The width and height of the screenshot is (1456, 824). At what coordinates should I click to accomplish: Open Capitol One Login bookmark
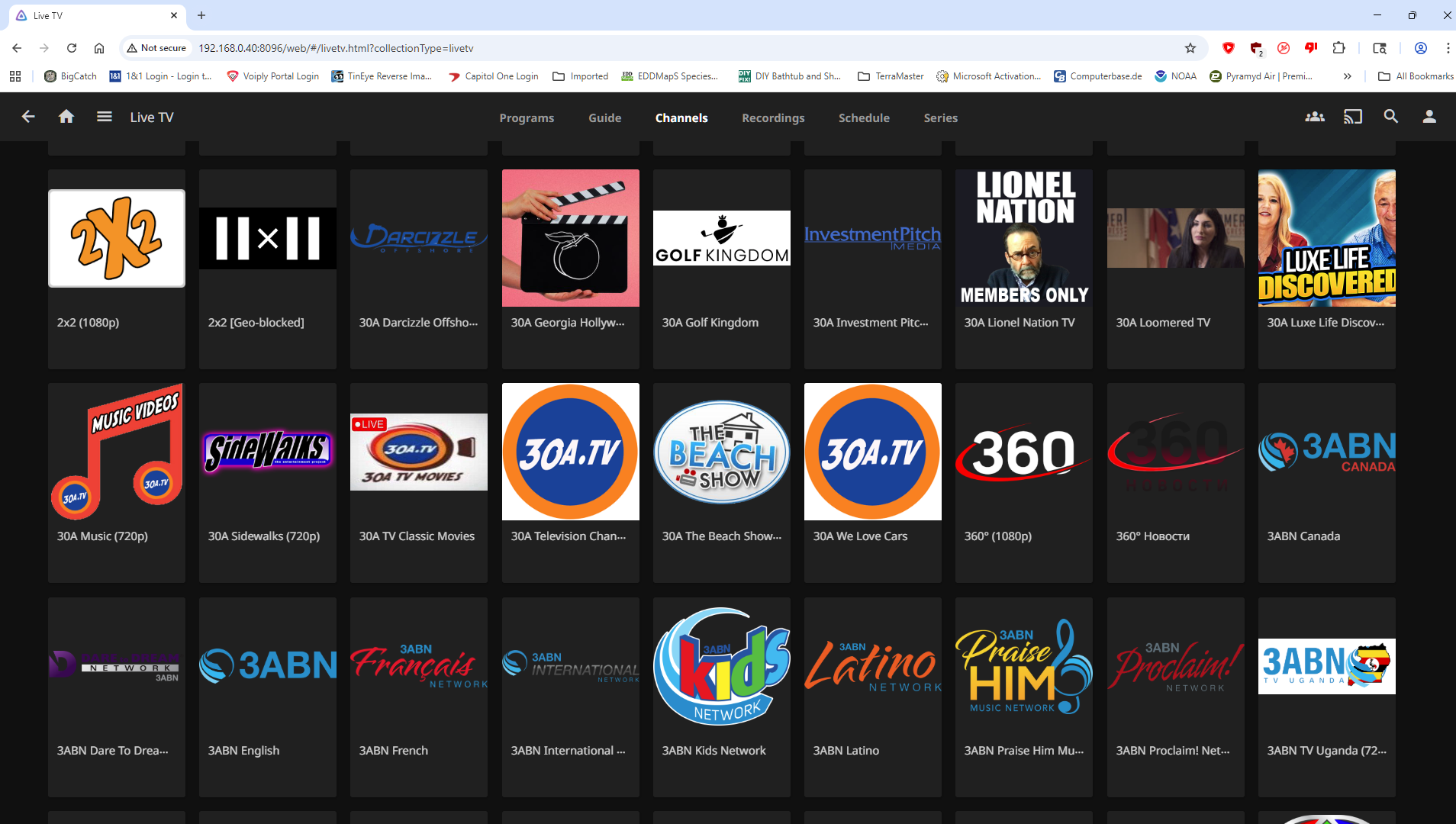click(494, 76)
